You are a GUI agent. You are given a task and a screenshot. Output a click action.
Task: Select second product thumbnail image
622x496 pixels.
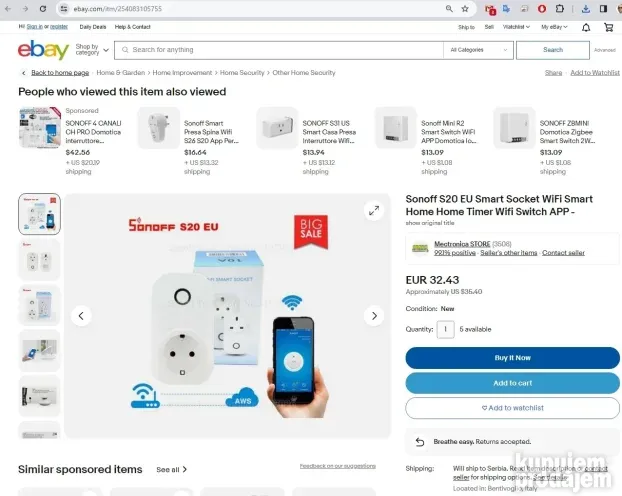pyautogui.click(x=39, y=259)
